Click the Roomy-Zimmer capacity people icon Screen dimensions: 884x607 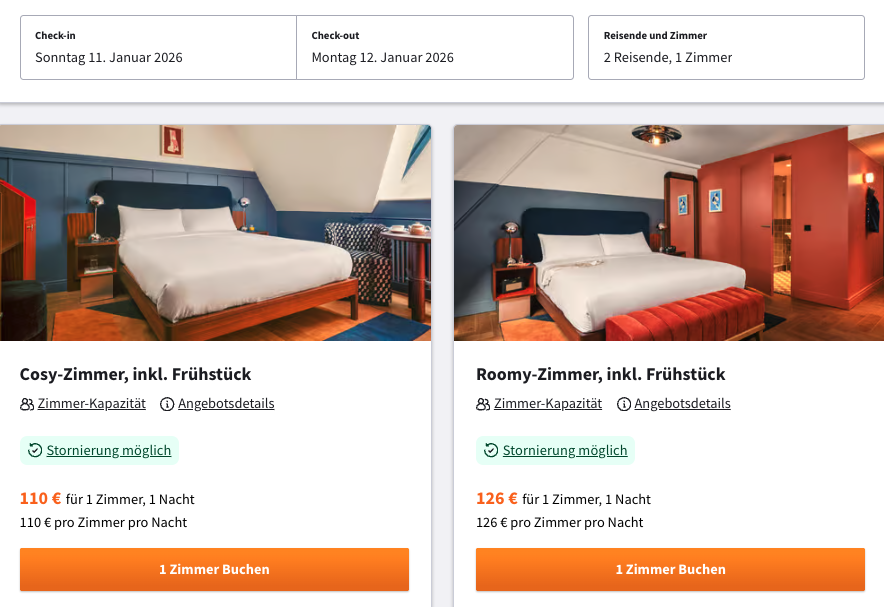(483, 404)
